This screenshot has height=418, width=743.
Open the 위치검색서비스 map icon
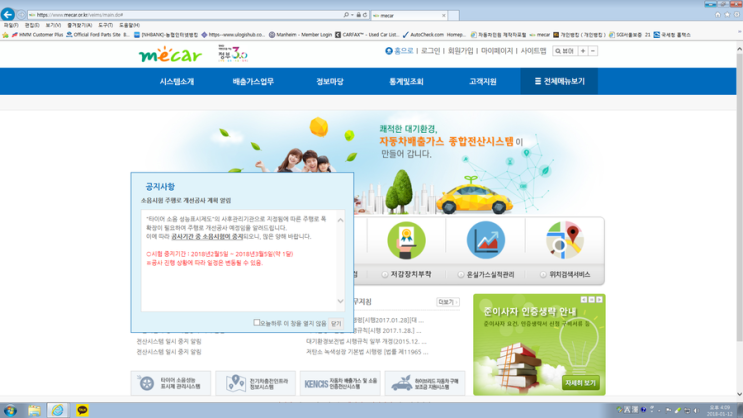click(x=564, y=240)
